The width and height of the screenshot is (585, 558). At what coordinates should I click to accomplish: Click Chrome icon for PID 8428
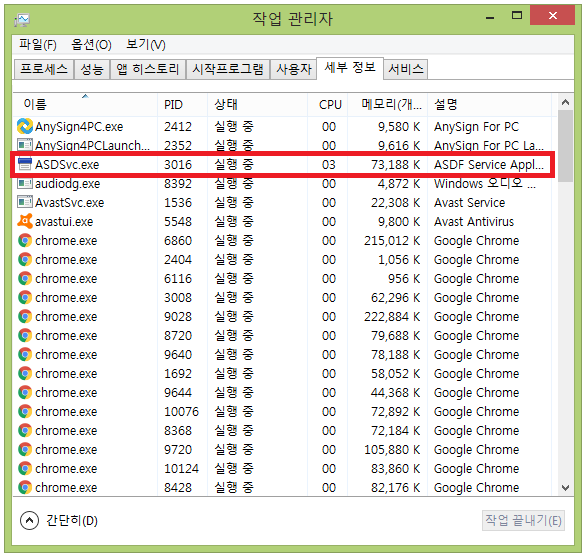coord(25,488)
